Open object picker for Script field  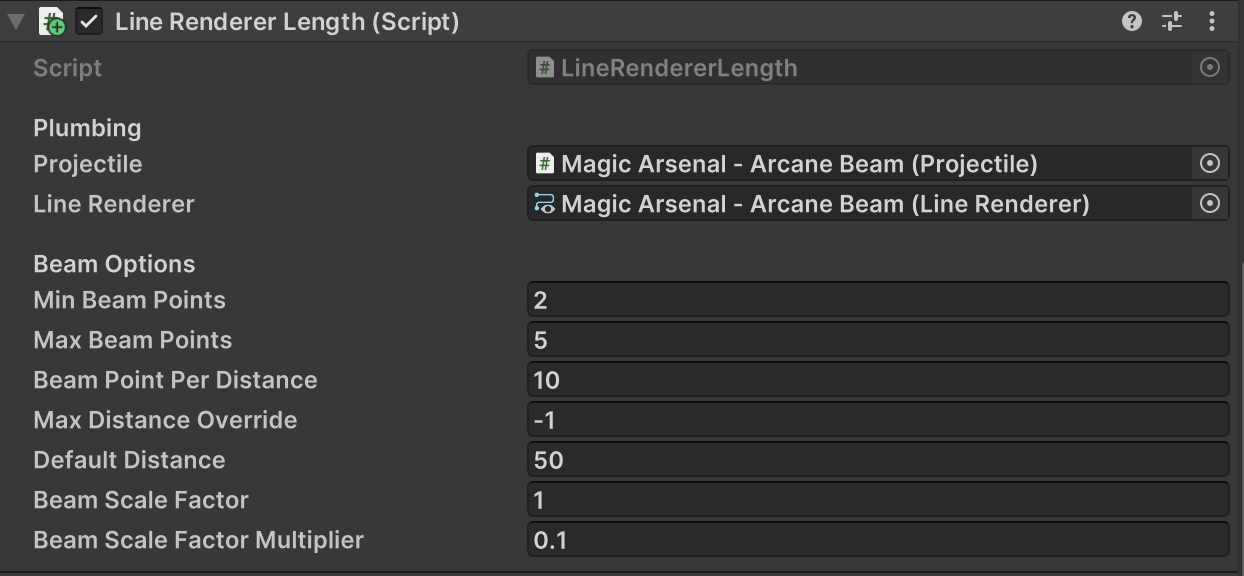[x=1210, y=68]
